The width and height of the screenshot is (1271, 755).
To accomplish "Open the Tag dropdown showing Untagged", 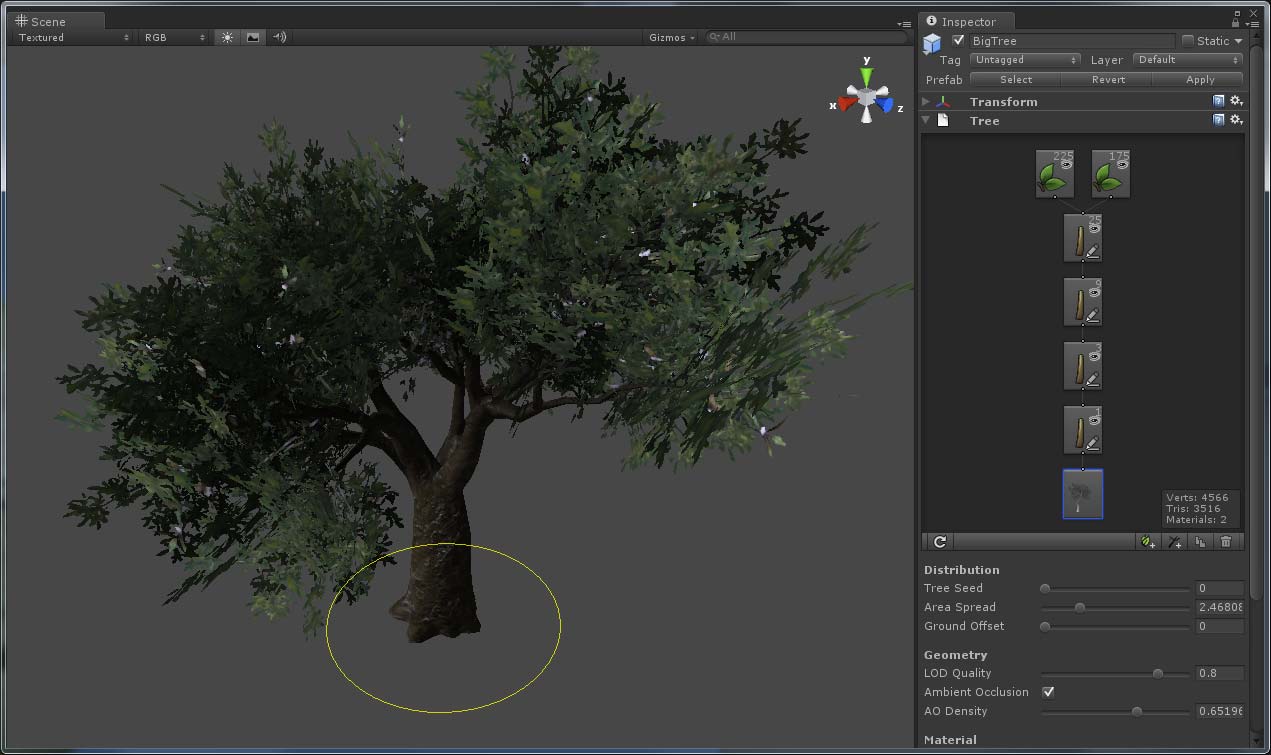I will [1024, 59].
